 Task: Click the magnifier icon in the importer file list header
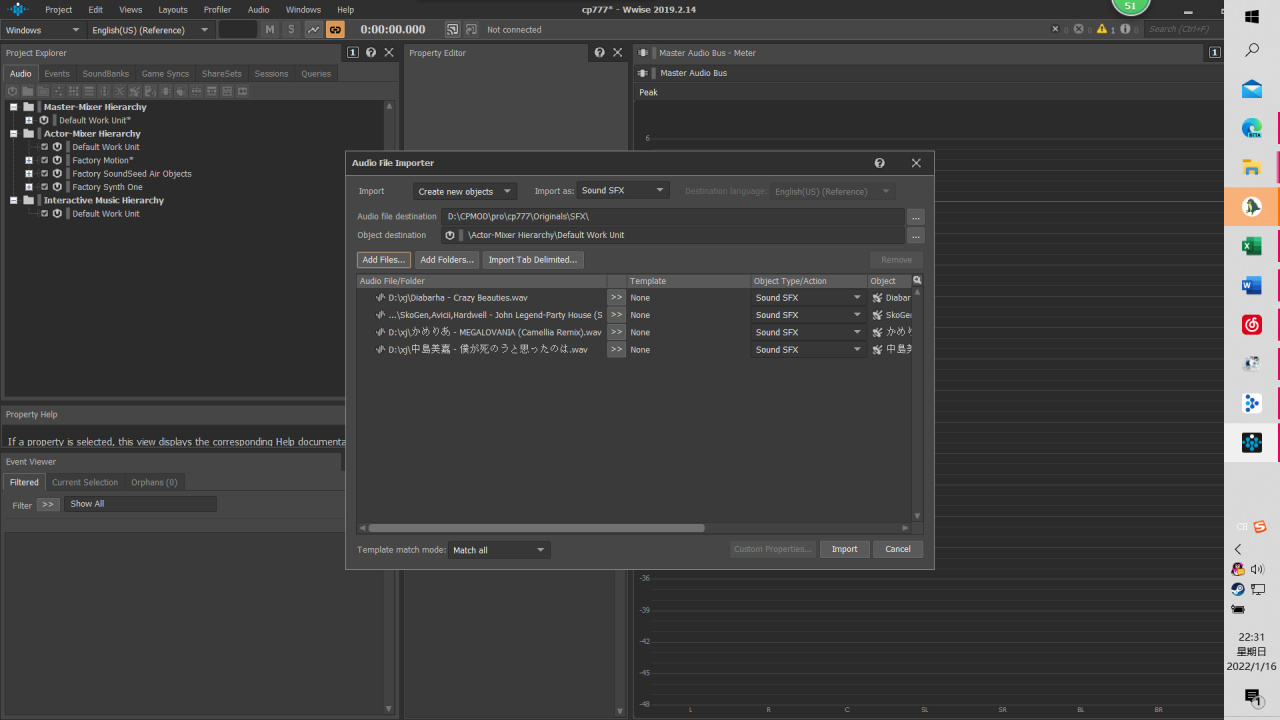(917, 281)
